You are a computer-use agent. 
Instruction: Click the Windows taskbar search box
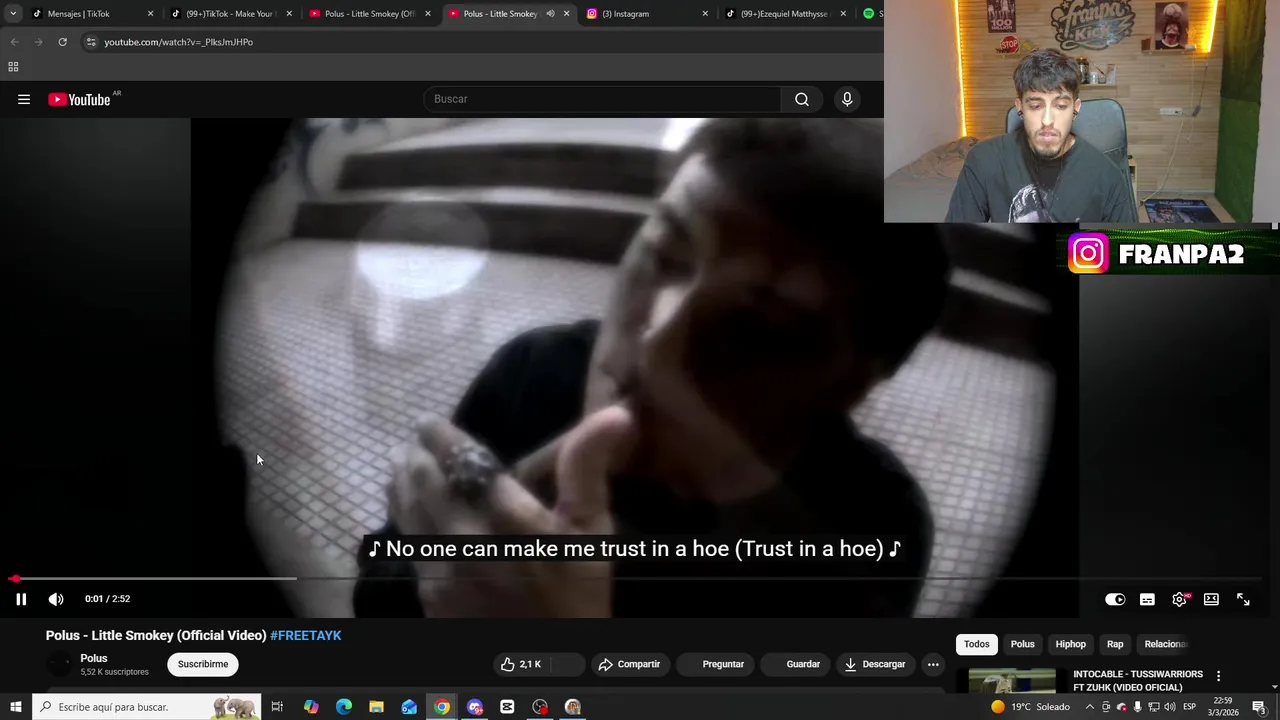tap(148, 707)
